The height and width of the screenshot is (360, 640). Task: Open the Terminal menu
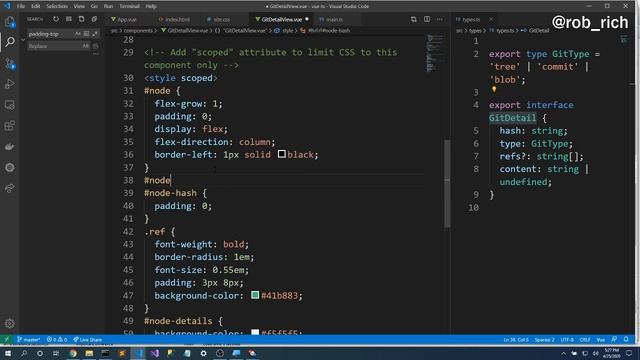tap(129, 6)
